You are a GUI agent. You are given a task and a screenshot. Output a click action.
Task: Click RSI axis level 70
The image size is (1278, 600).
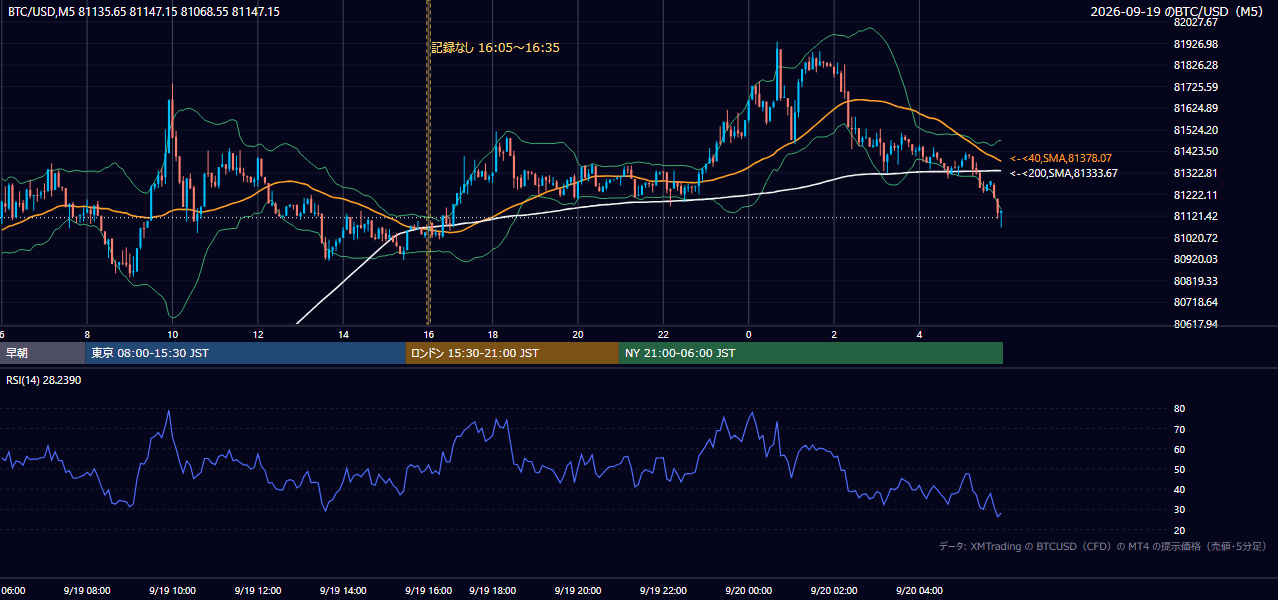tap(1179, 429)
